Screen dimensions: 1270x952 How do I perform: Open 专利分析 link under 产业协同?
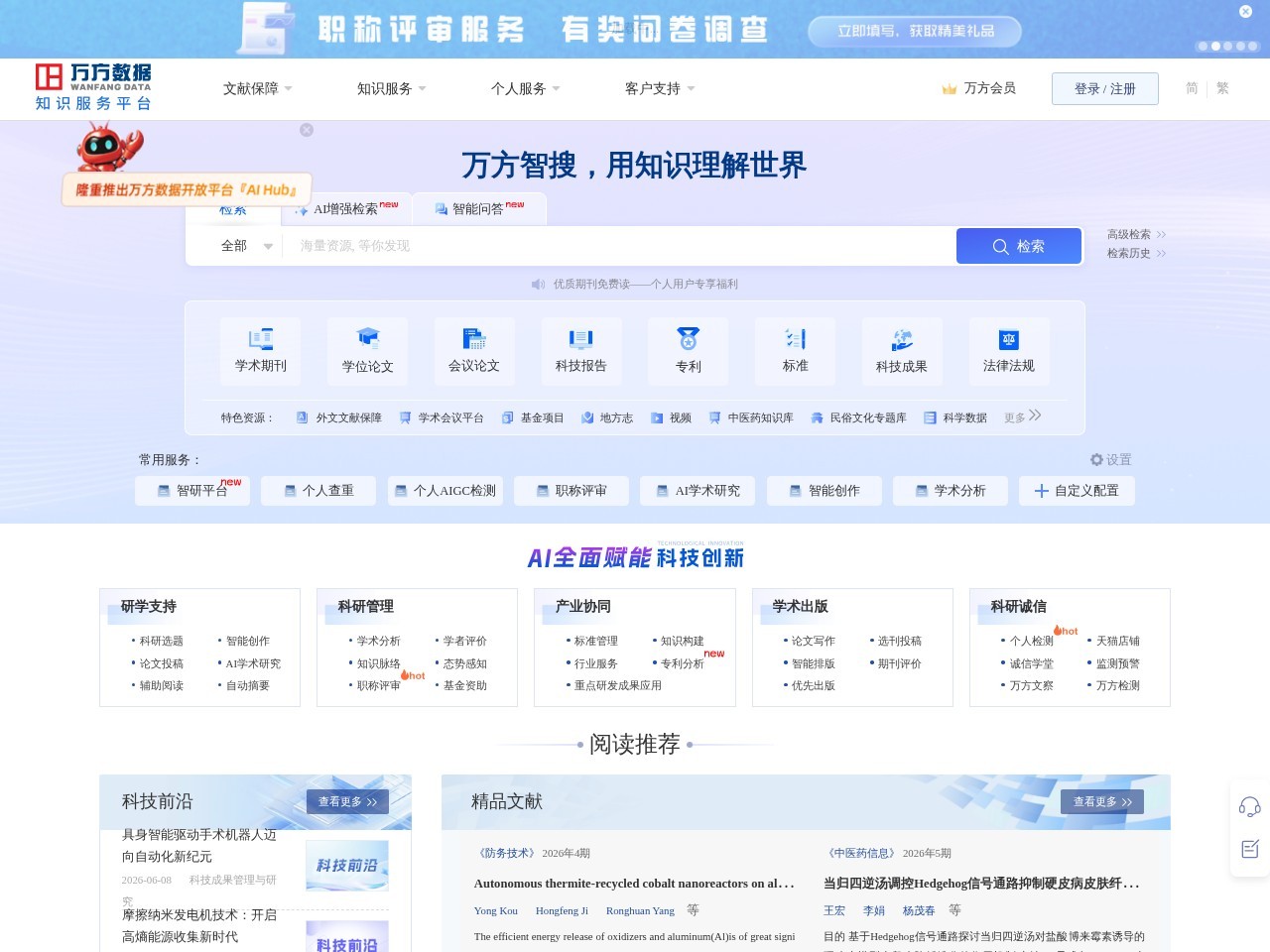tap(682, 663)
